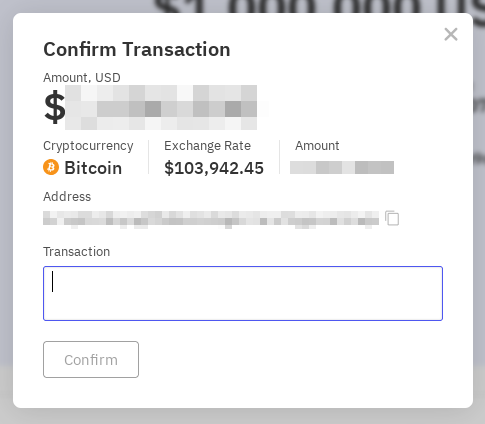485x424 pixels.
Task: Click the Amount label beside Exchange Rate
Action: [x=317, y=146]
